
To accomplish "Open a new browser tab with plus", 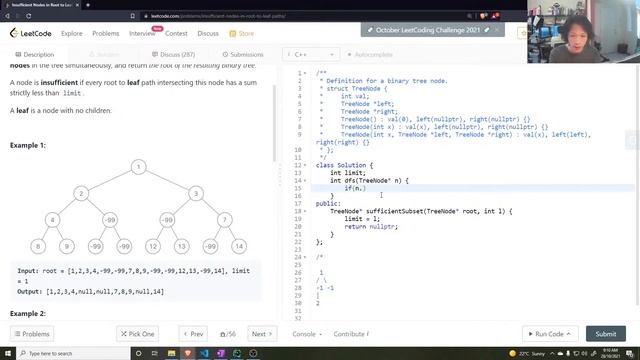I will click(88, 5).
